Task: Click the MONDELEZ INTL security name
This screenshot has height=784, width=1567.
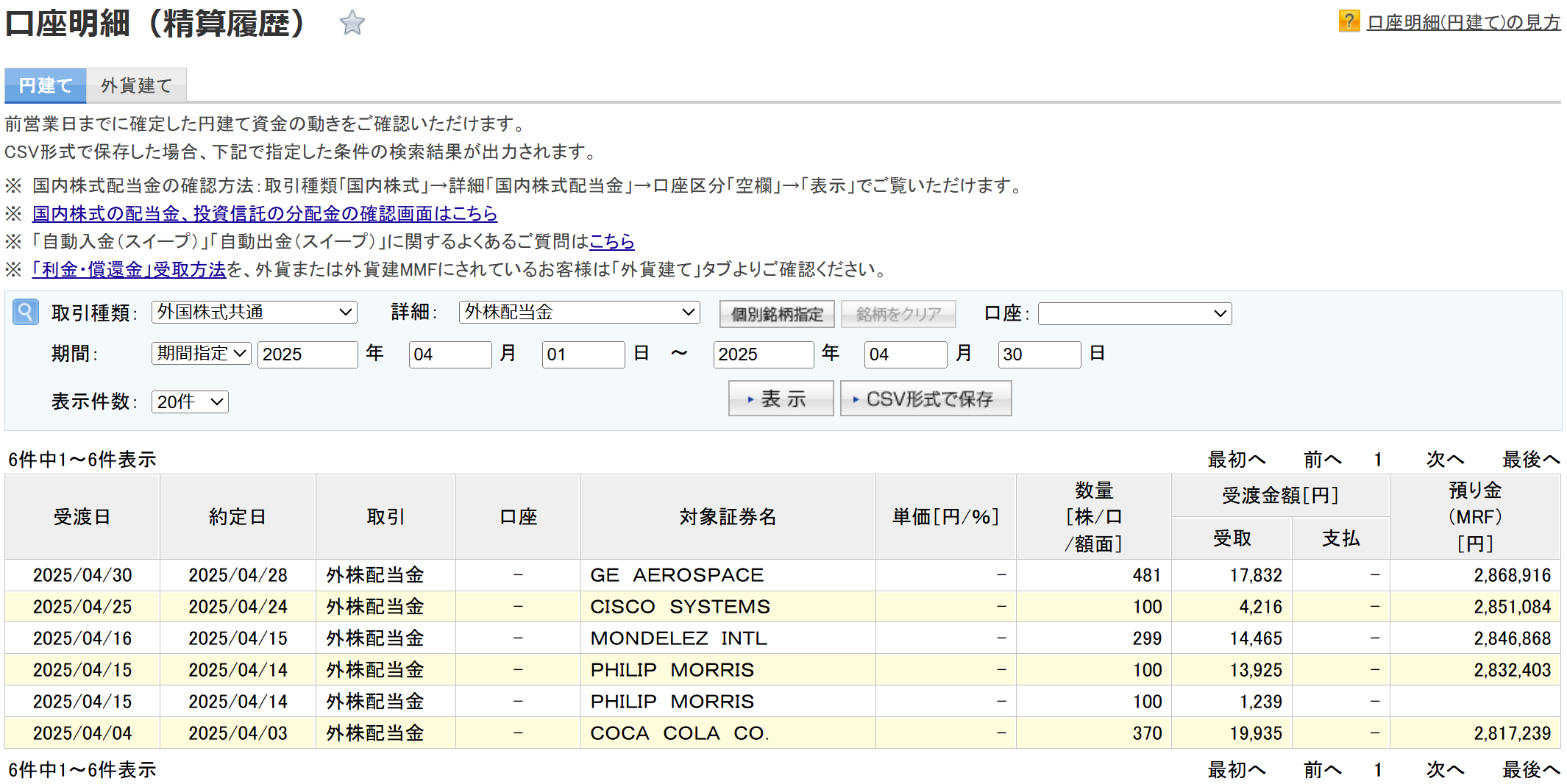Action: click(x=678, y=638)
